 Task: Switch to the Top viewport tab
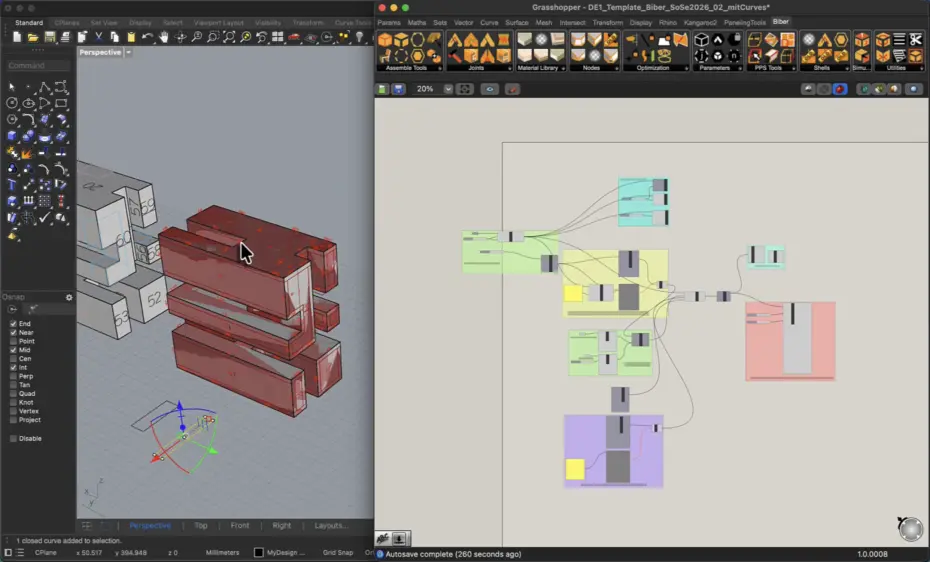[x=201, y=525]
